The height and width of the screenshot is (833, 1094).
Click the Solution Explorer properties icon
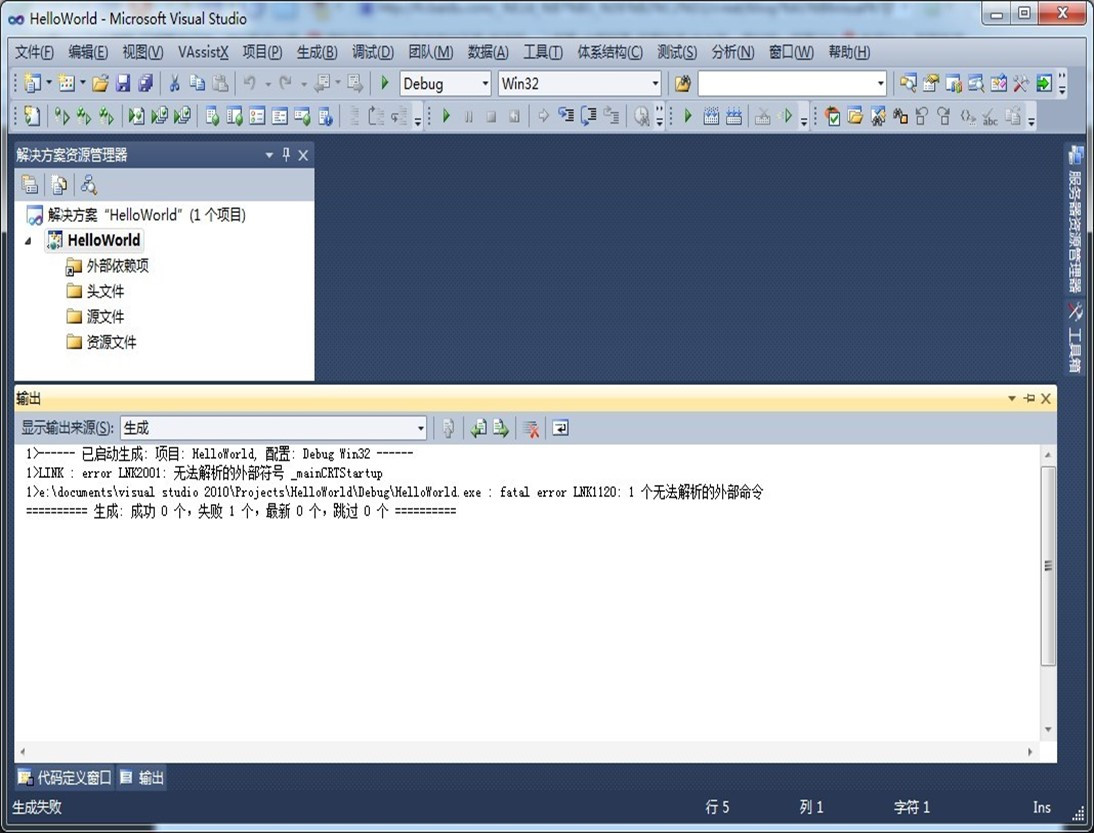[x=30, y=185]
